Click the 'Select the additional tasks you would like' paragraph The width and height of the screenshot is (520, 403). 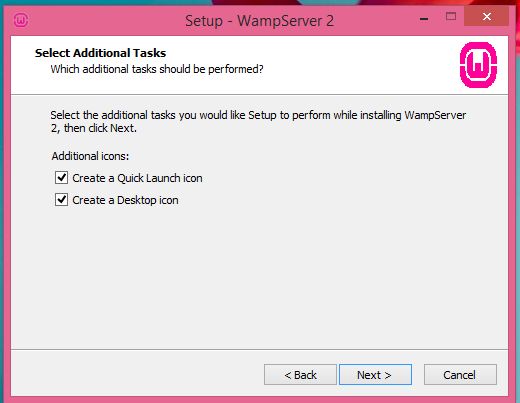258,121
